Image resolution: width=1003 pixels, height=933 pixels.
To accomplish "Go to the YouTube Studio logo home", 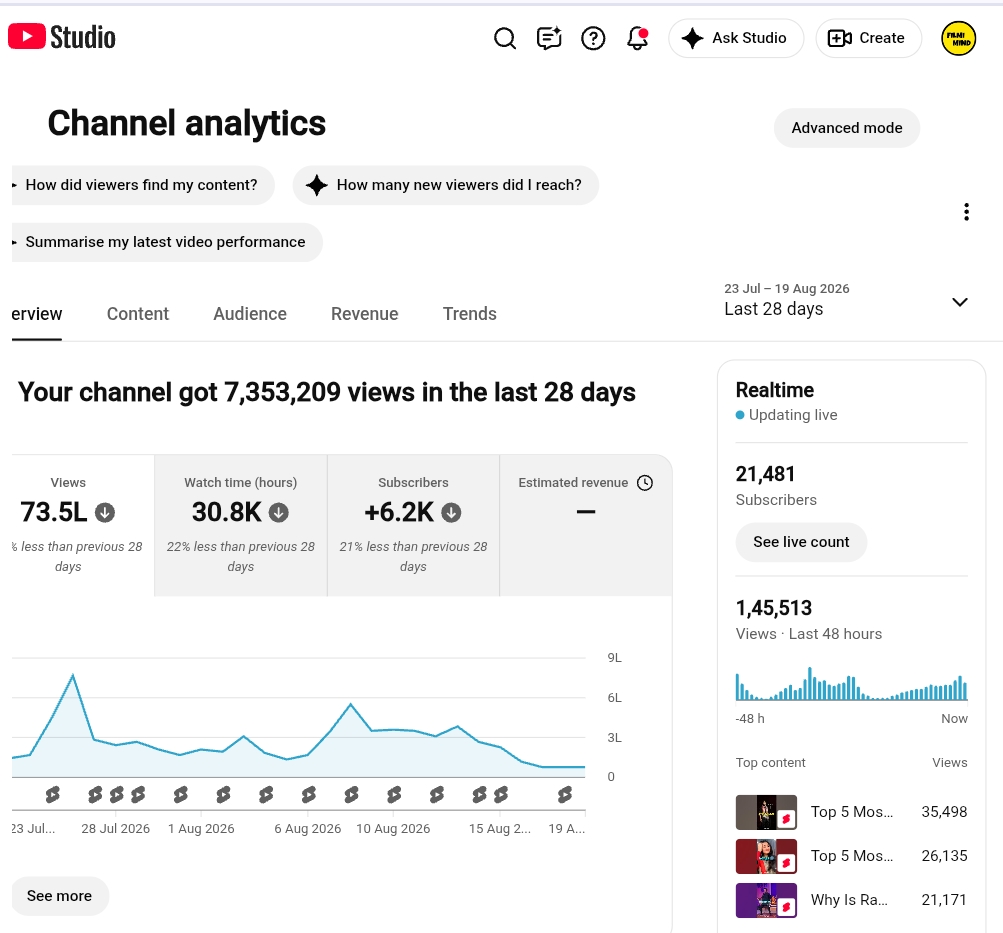I will 62,37.
